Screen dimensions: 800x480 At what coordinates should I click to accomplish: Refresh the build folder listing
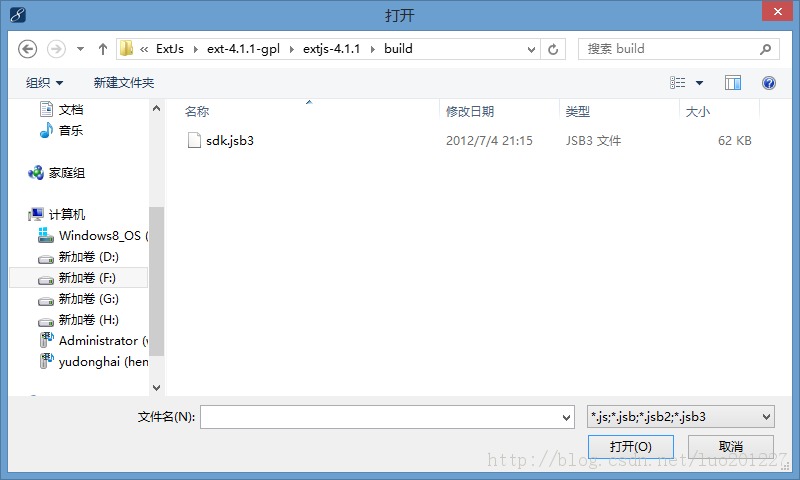point(553,49)
